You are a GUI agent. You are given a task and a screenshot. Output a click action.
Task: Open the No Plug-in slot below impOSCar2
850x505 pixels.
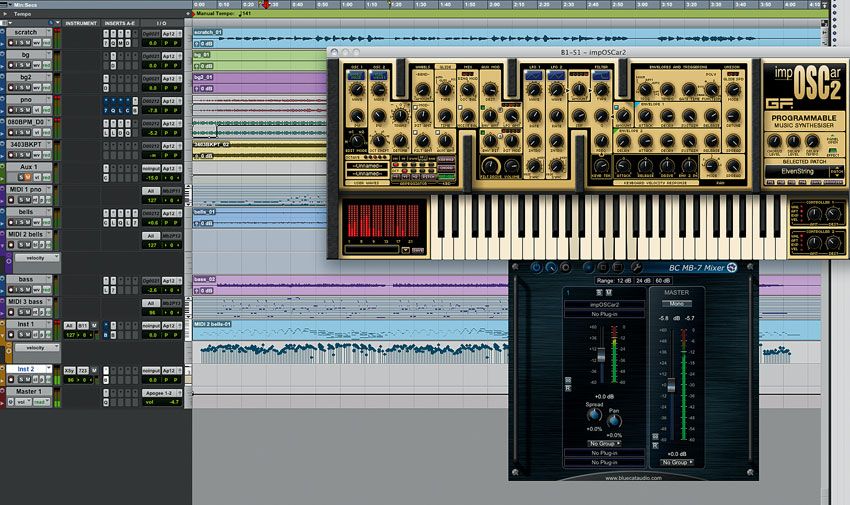point(604,314)
